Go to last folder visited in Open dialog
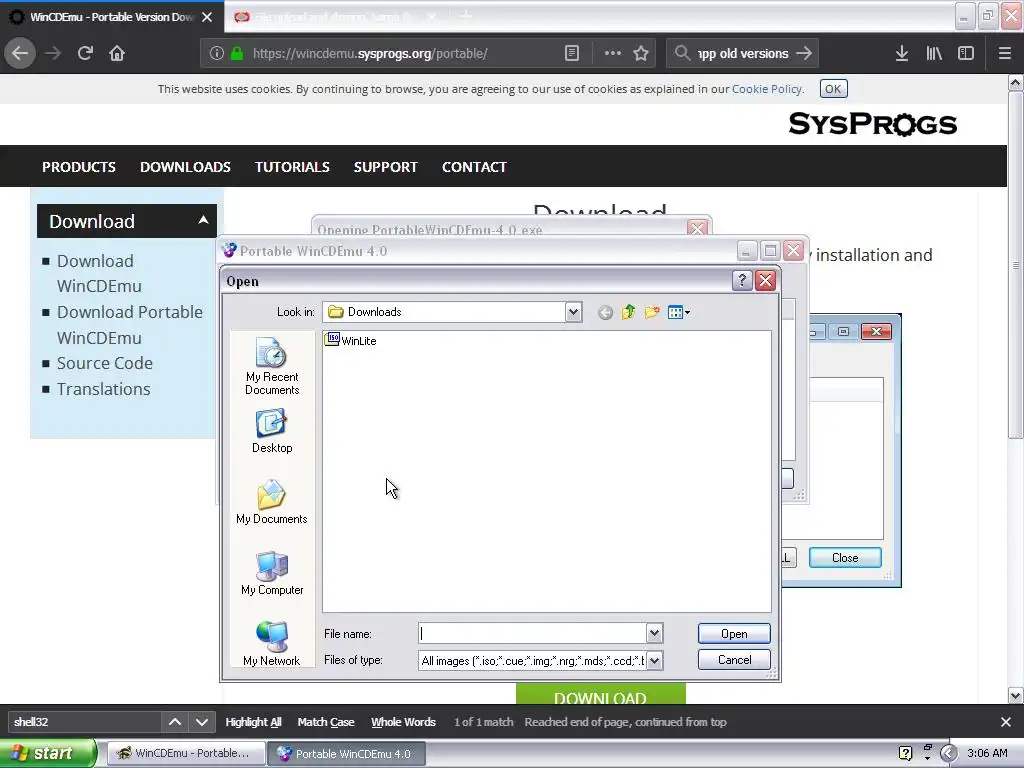The width and height of the screenshot is (1024, 768). (x=605, y=312)
